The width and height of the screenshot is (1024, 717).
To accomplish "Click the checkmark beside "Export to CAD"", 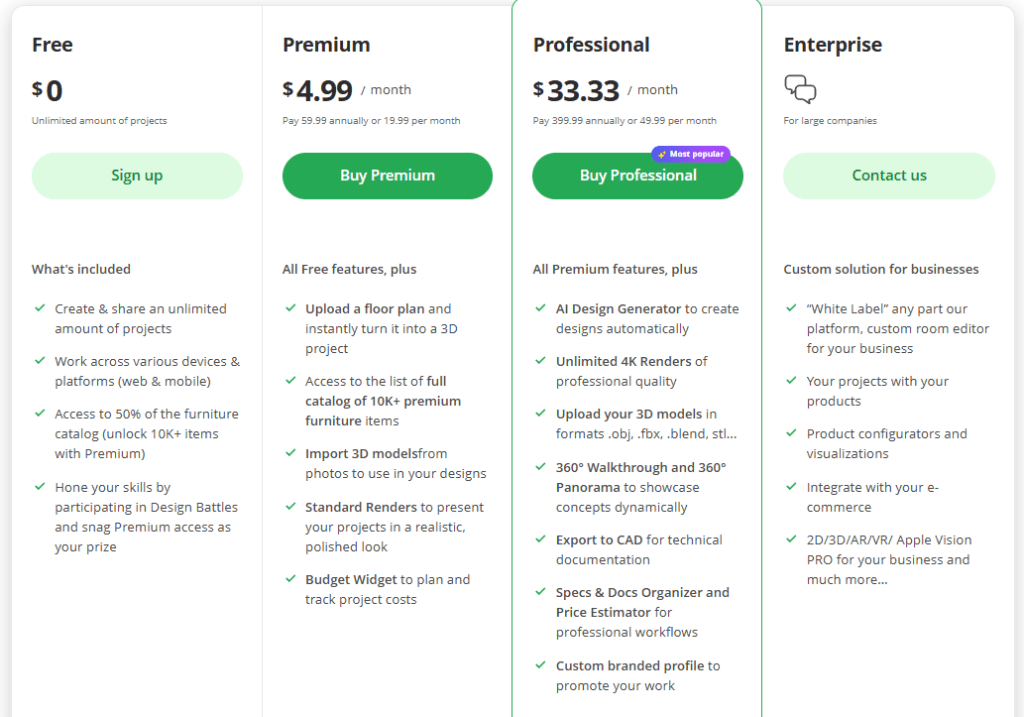I will pyautogui.click(x=541, y=540).
